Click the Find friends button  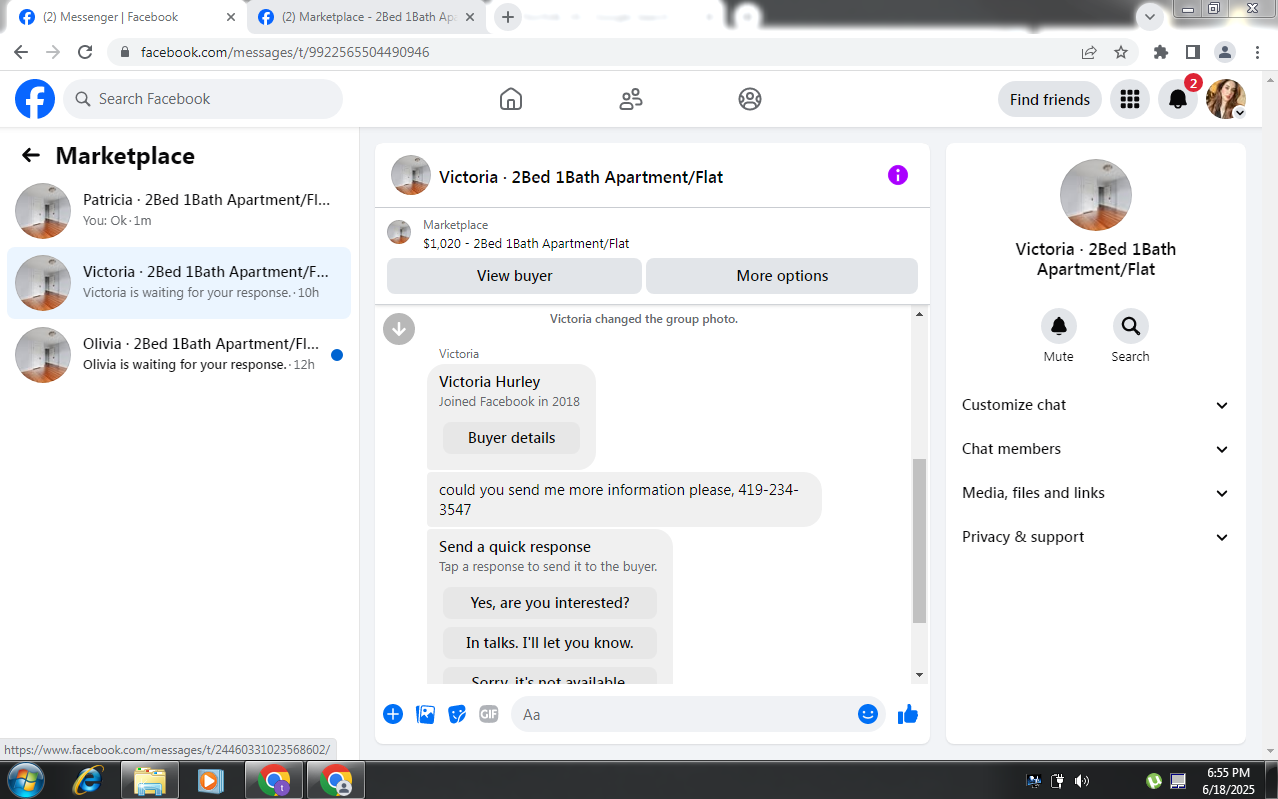coord(1050,99)
